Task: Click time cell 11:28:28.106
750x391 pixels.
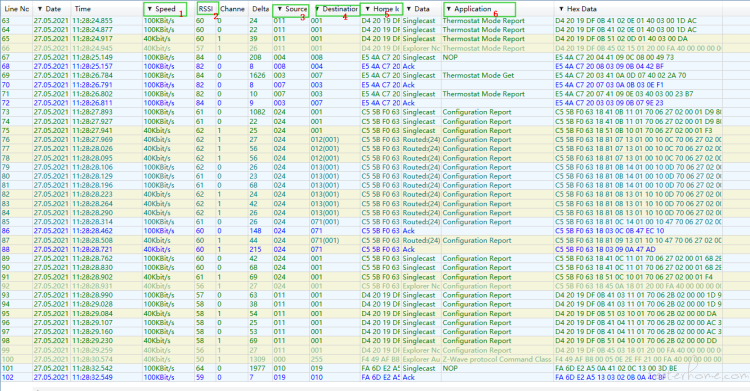Action: (93, 168)
